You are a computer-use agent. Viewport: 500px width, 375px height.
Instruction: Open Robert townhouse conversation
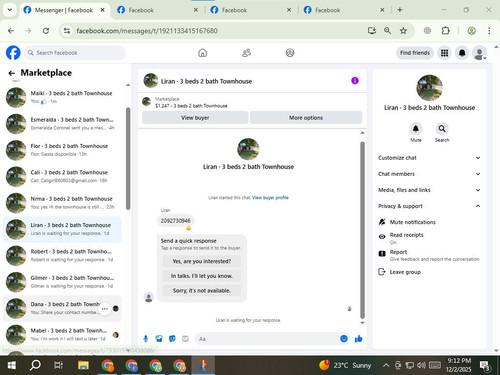(x=62, y=255)
